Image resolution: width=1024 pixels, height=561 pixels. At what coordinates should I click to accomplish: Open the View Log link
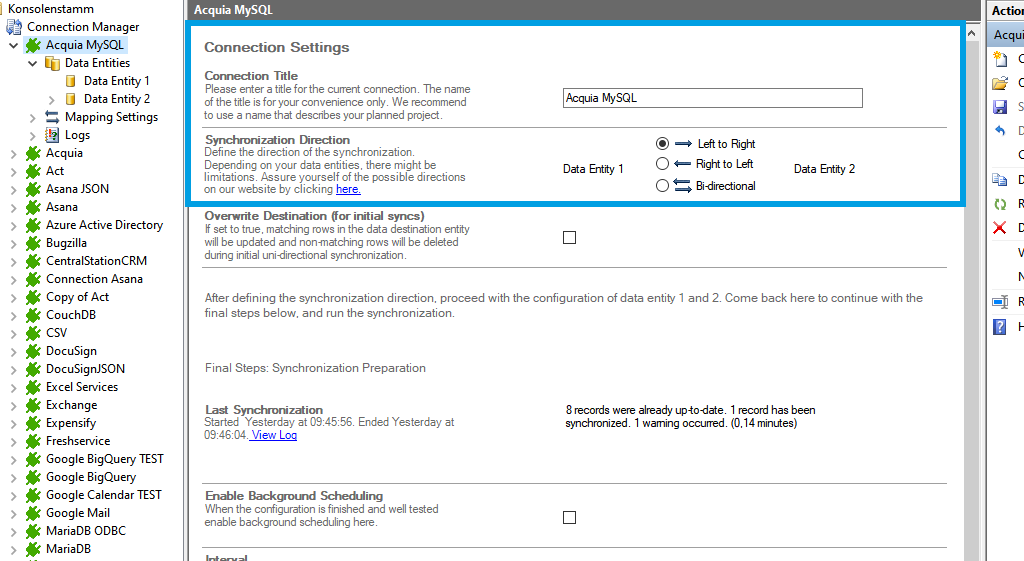pyautogui.click(x=273, y=435)
